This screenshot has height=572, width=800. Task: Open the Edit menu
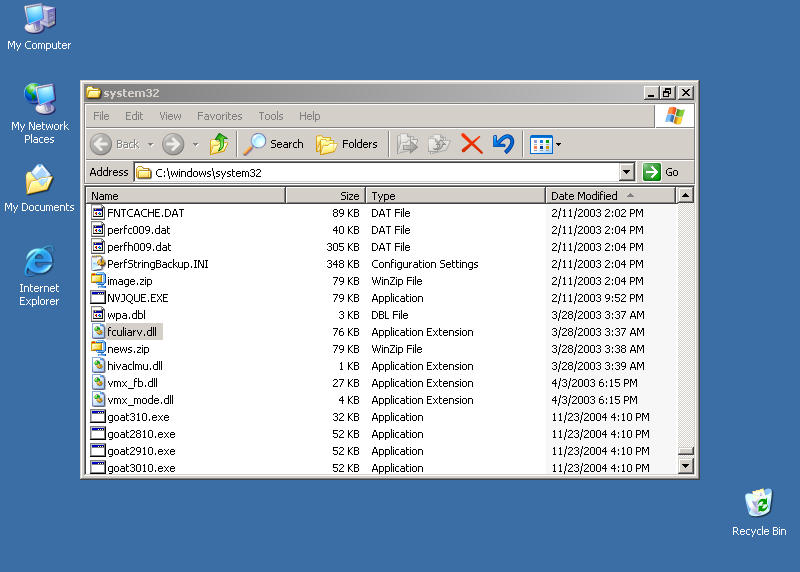[134, 116]
